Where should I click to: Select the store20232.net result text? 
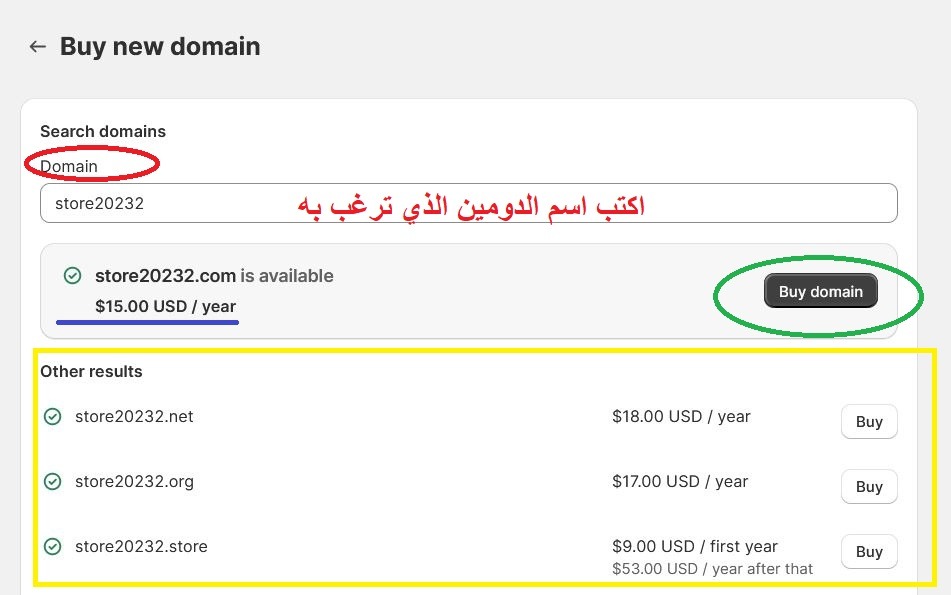pos(134,417)
